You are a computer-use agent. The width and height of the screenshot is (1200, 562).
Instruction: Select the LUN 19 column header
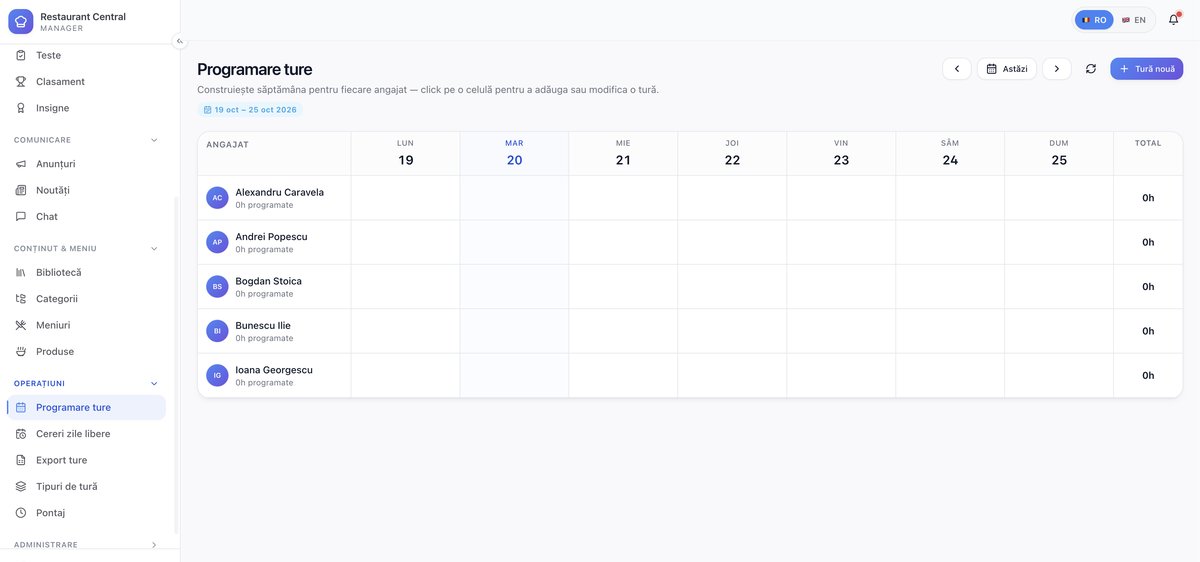click(x=405, y=154)
